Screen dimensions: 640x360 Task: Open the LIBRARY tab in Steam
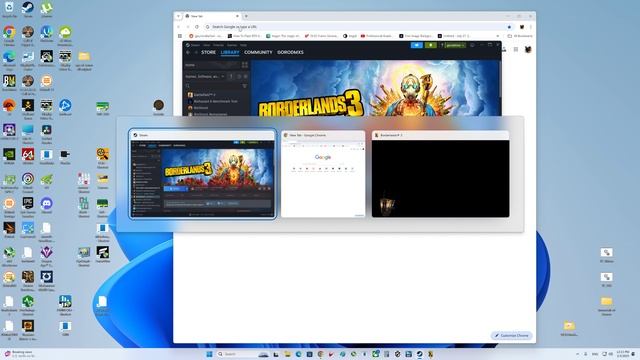tap(230, 52)
